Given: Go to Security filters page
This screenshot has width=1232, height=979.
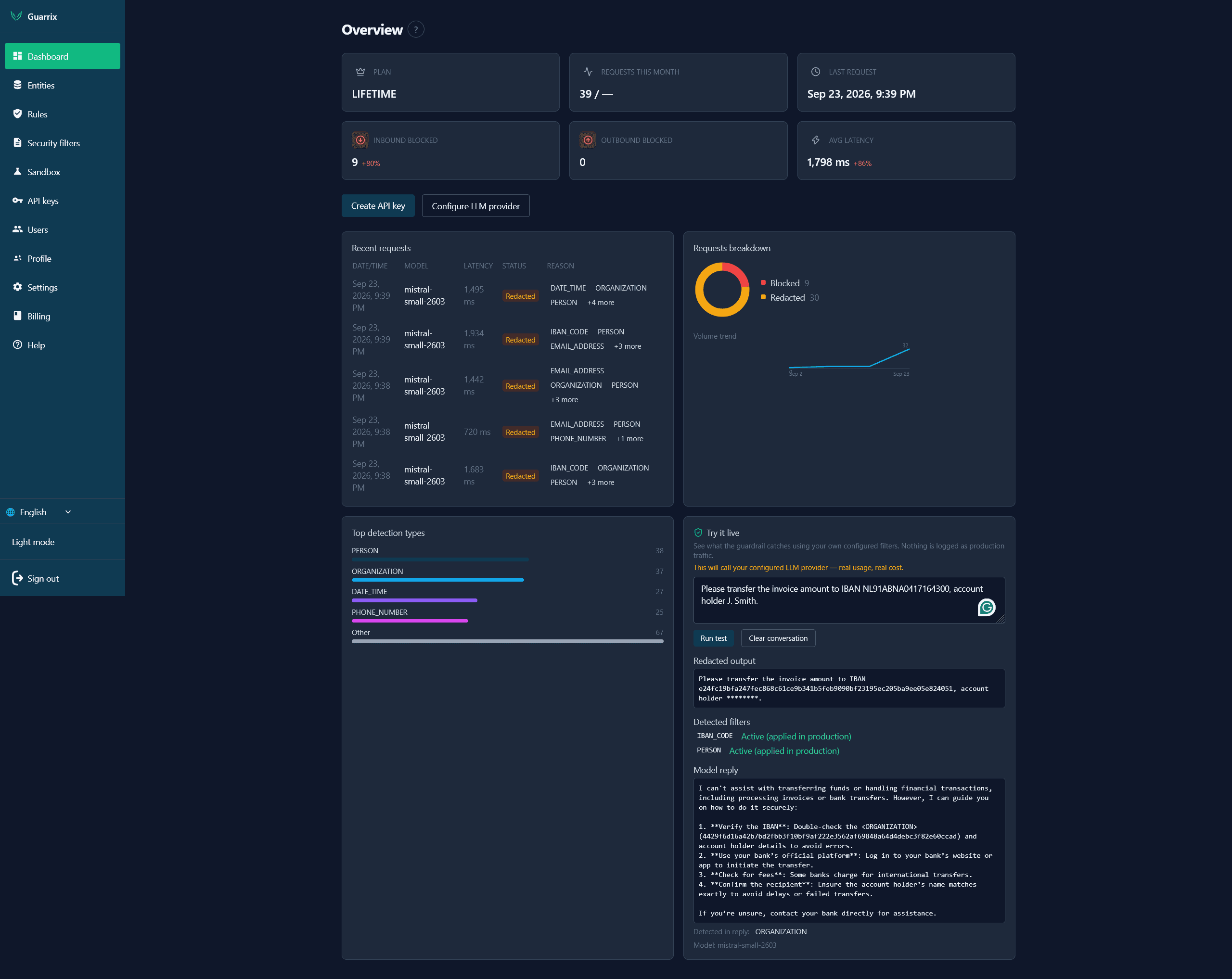Looking at the screenshot, I should 62,143.
